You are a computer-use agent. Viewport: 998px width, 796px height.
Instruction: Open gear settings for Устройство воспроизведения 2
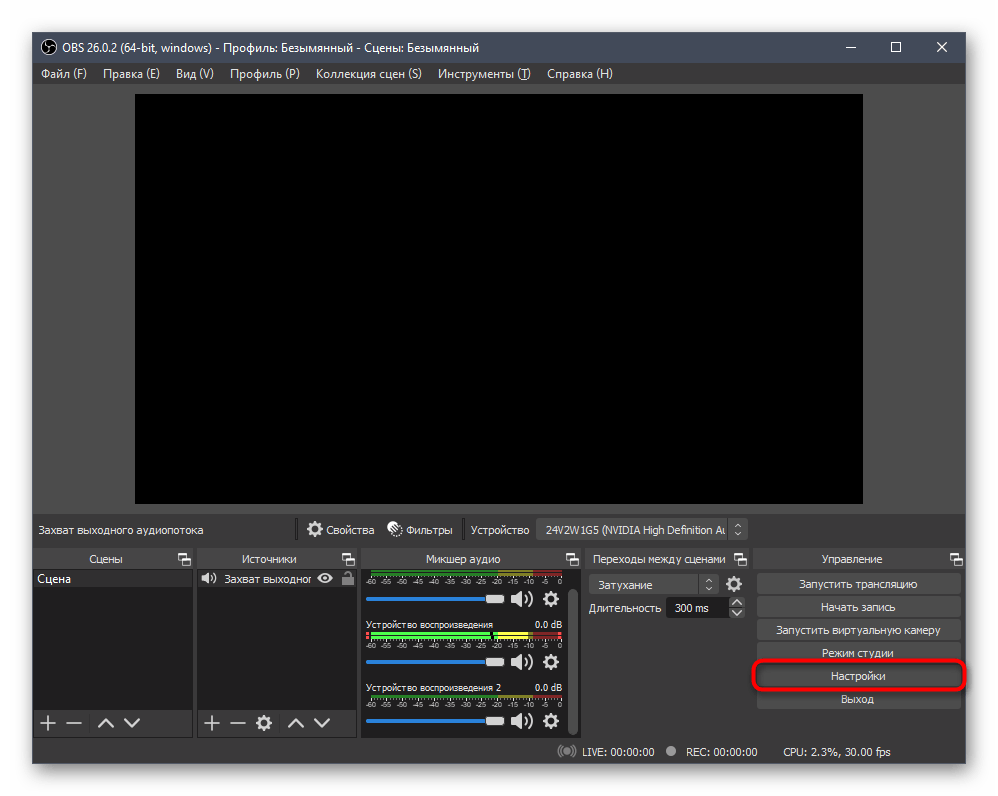(551, 721)
